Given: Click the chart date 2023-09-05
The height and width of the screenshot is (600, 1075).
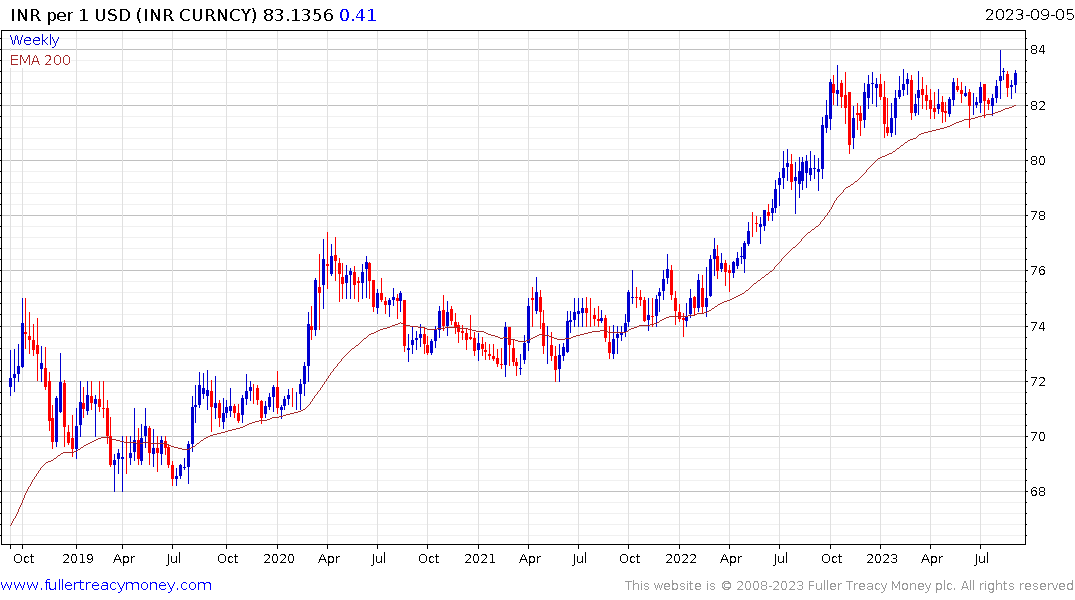Looking at the screenshot, I should [1029, 15].
